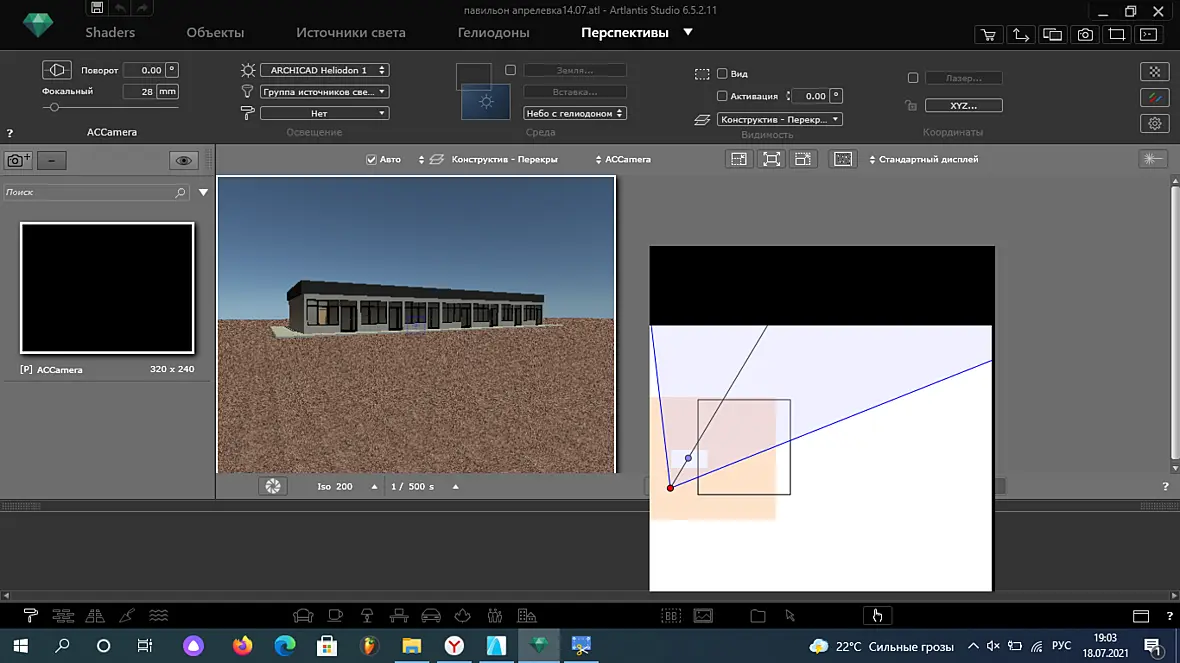The image size is (1180, 663).
Task: Open the Стандартный дисплей display selector
Action: point(923,160)
